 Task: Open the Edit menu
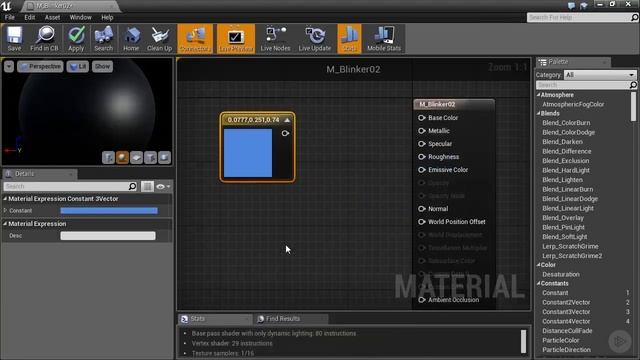point(29,17)
